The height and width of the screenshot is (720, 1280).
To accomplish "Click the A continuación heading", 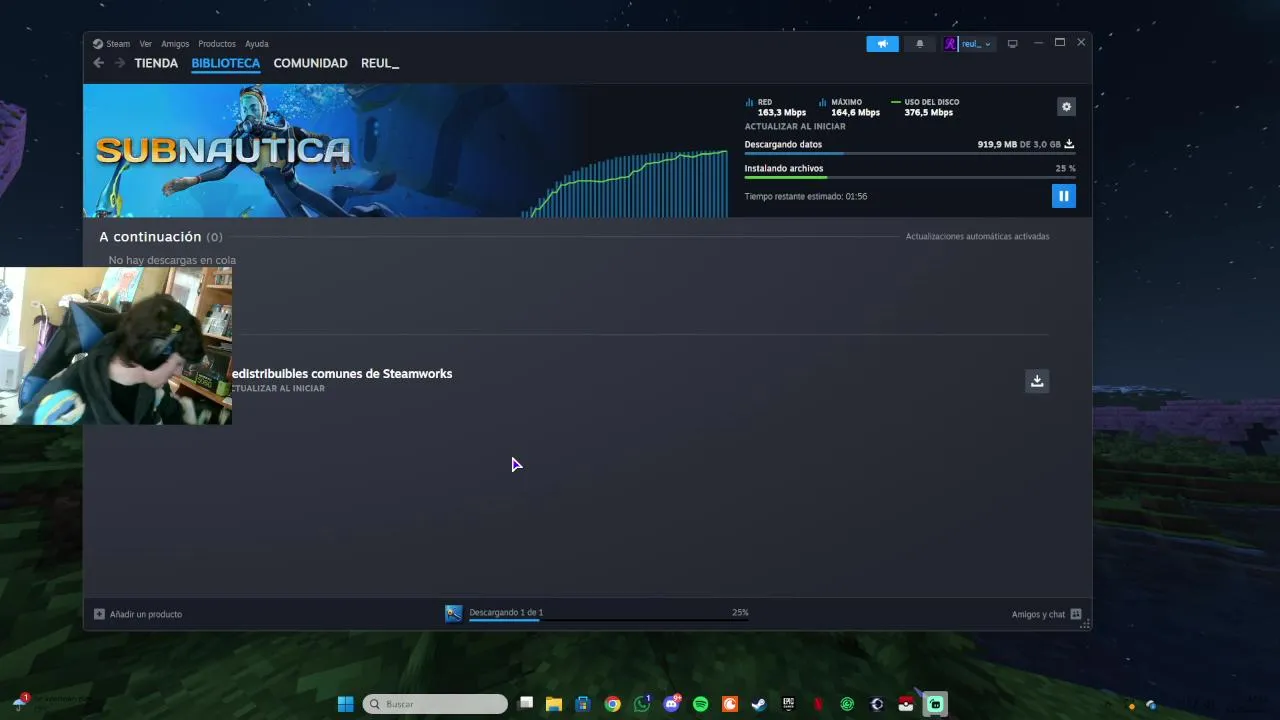I will 150,237.
